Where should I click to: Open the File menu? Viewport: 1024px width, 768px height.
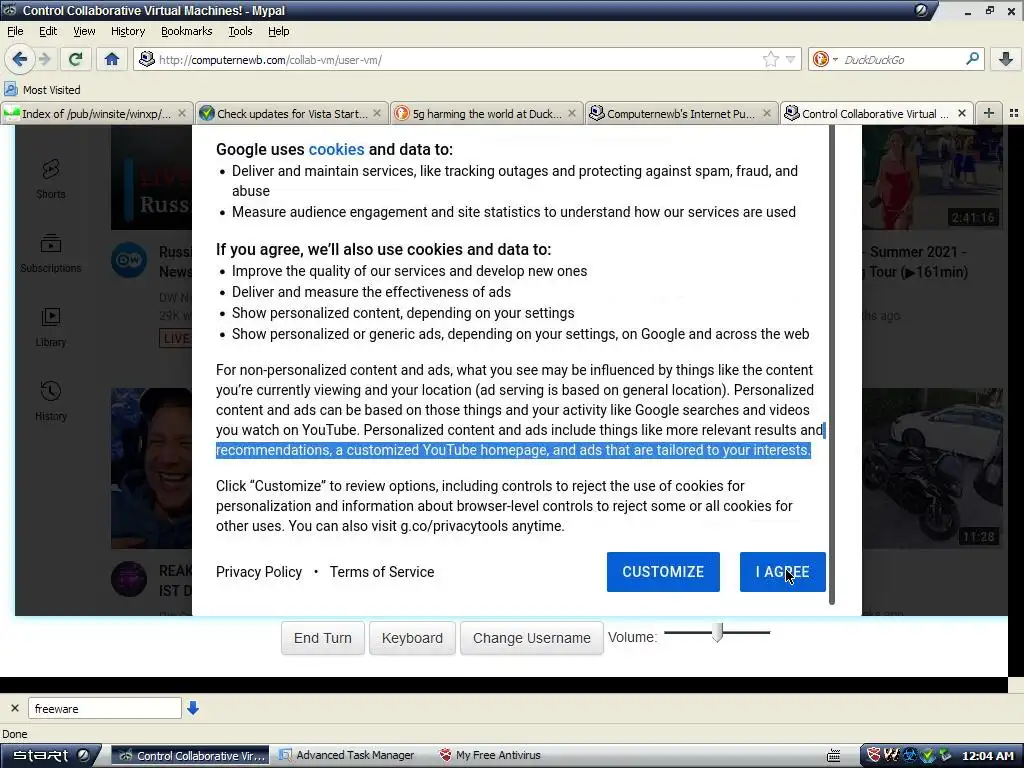coord(15,31)
